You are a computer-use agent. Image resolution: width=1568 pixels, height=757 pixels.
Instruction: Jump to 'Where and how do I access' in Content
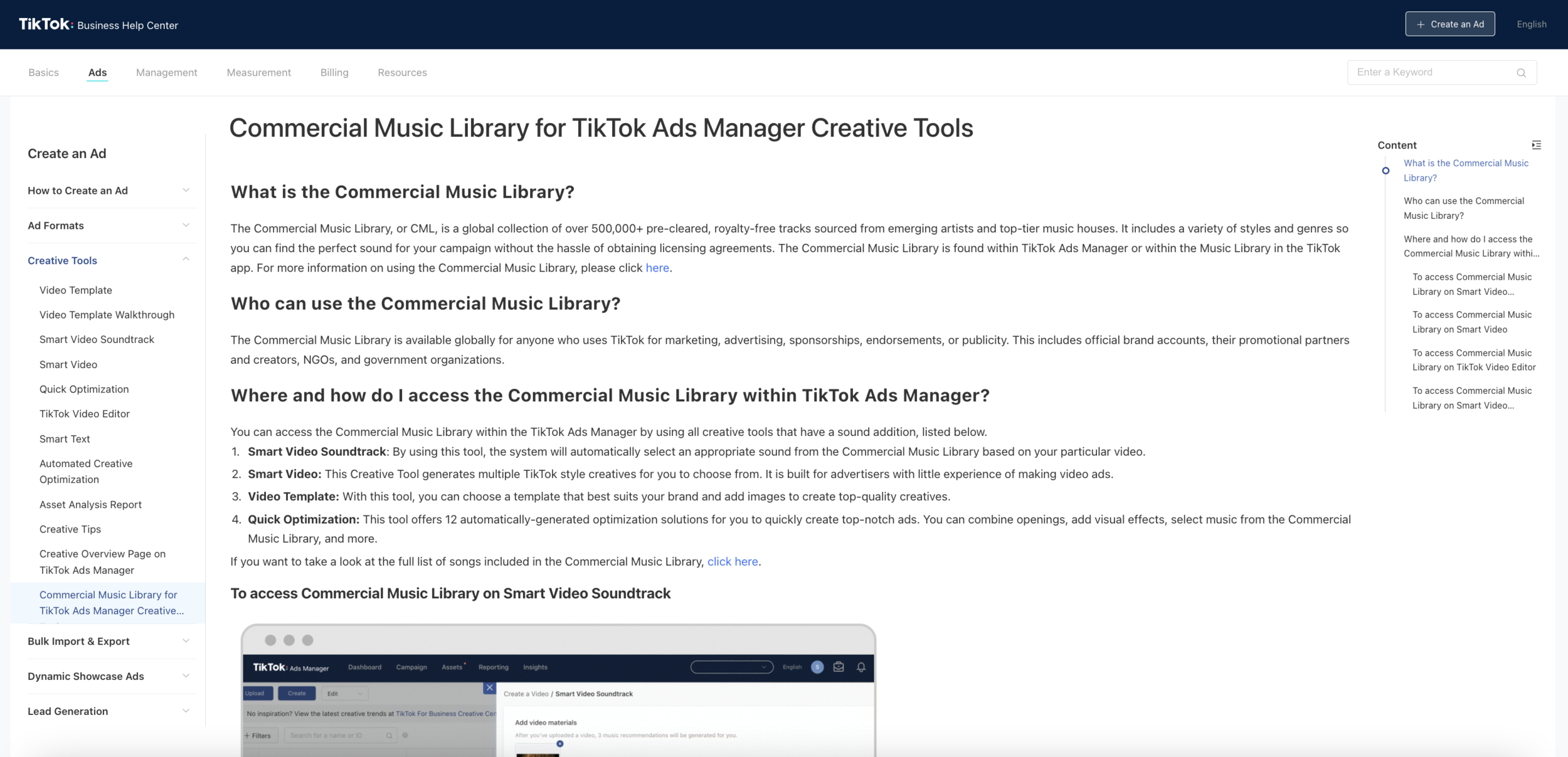[1471, 246]
